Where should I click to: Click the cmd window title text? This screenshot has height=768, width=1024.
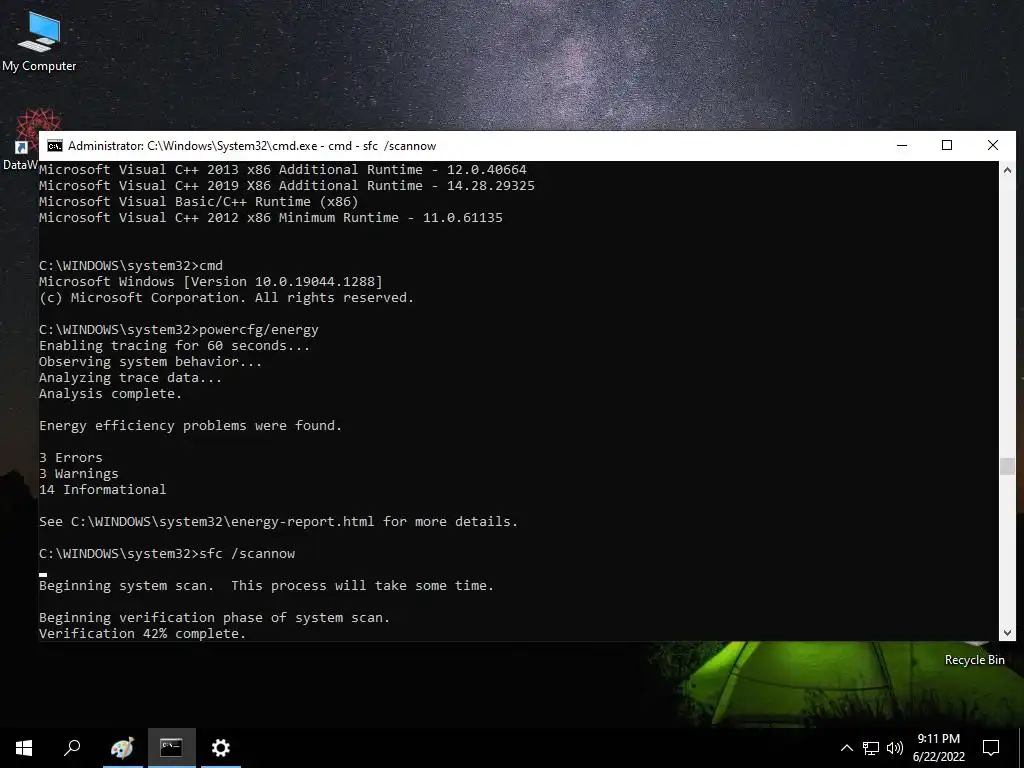[252, 146]
